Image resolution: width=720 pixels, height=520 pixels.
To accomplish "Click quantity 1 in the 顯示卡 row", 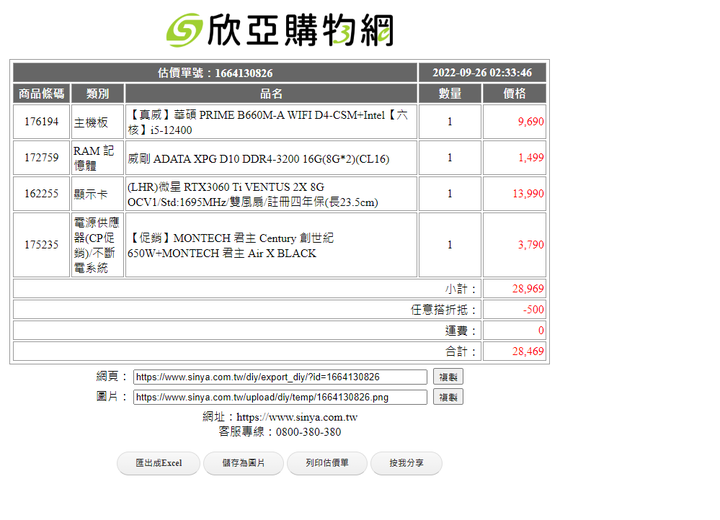I will tap(450, 193).
